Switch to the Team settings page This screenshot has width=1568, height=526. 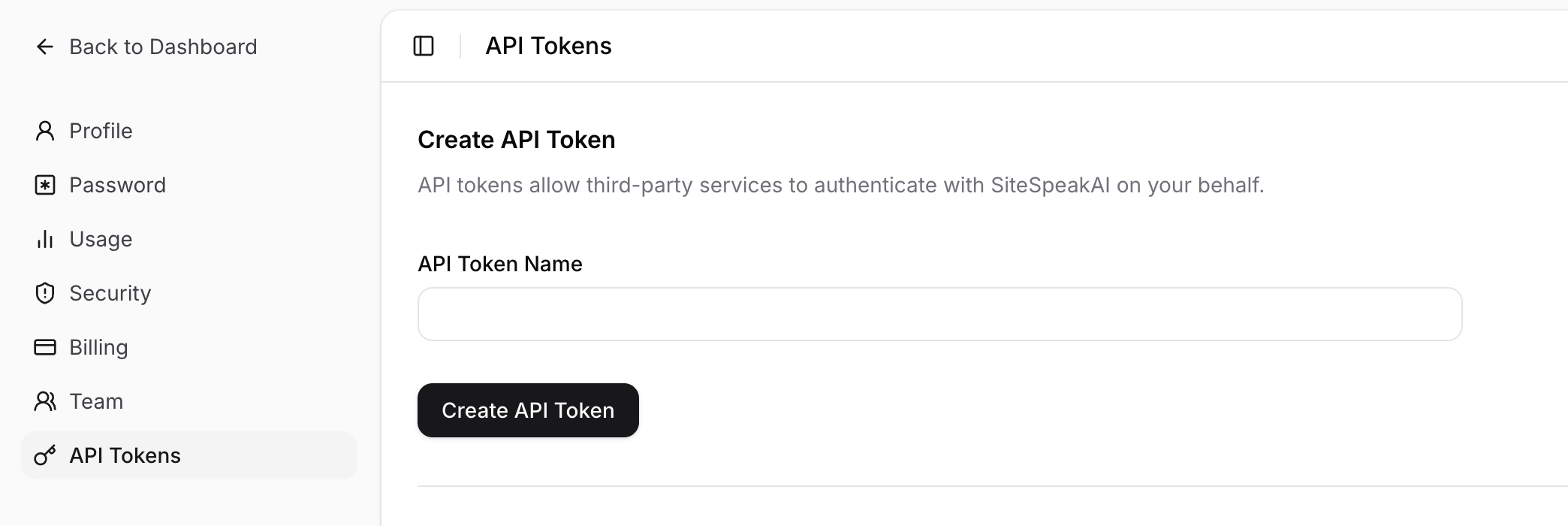96,401
